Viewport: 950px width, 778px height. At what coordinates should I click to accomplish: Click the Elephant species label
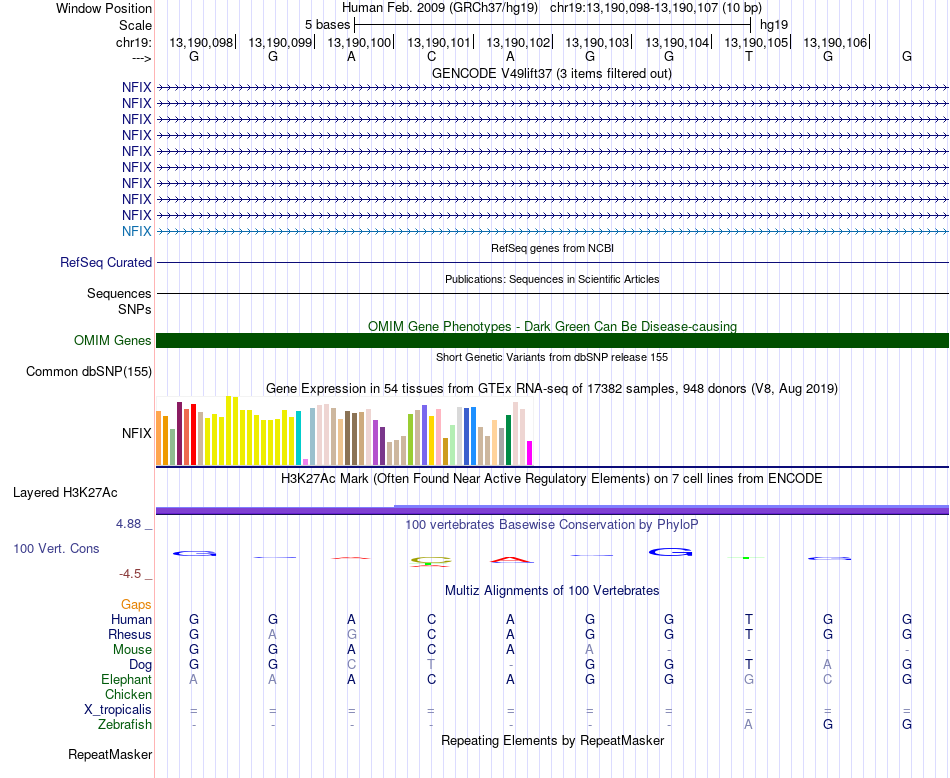point(127,680)
